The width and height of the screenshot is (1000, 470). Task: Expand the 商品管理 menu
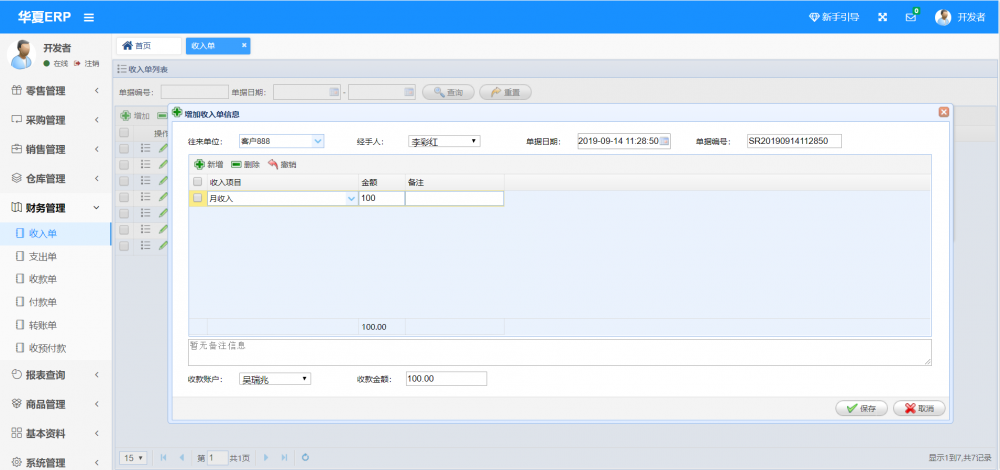[x=55, y=404]
